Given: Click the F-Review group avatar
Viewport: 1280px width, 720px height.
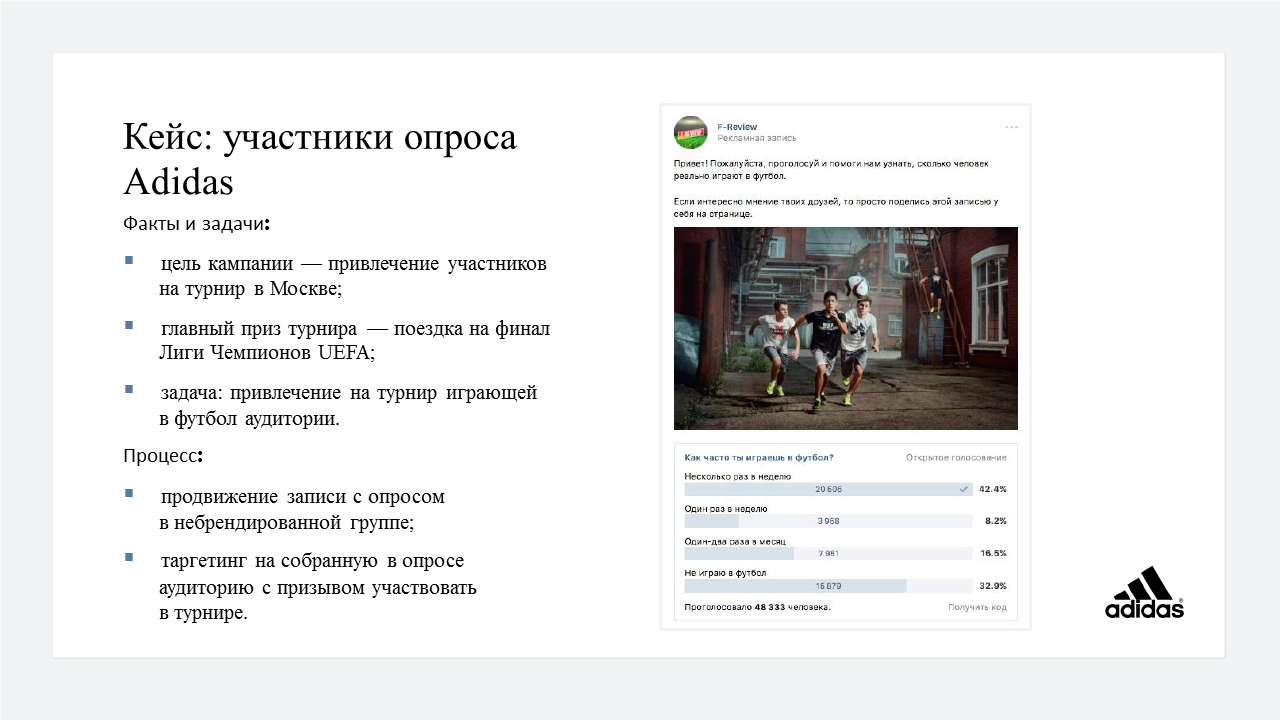Looking at the screenshot, I should 691,132.
